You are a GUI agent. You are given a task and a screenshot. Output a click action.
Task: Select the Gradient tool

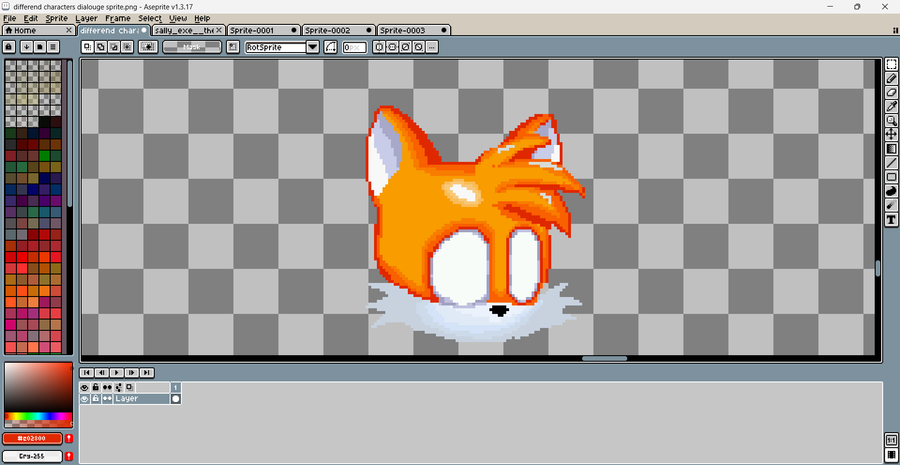891,149
